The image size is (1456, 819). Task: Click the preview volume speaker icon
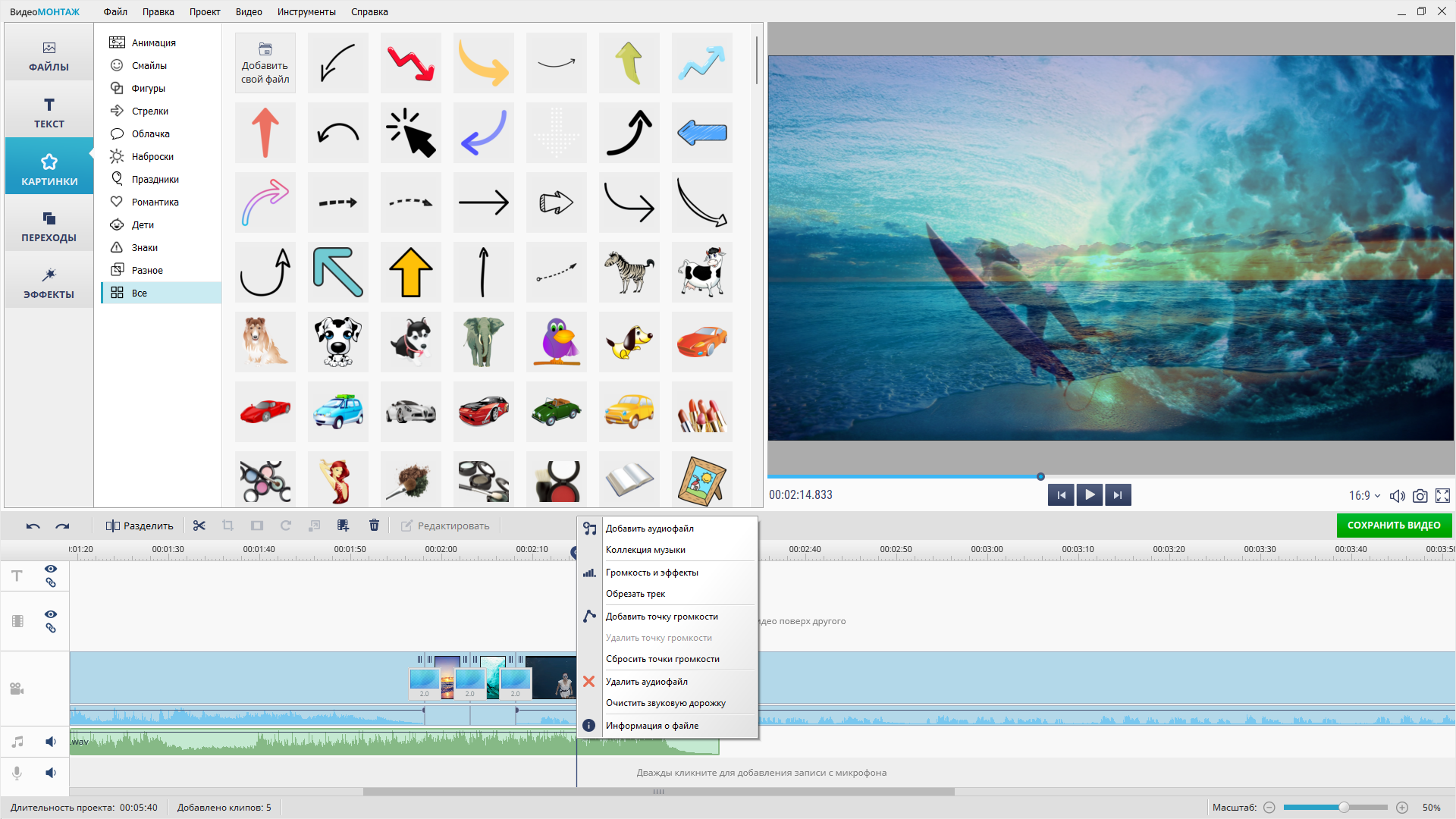pyautogui.click(x=1397, y=496)
